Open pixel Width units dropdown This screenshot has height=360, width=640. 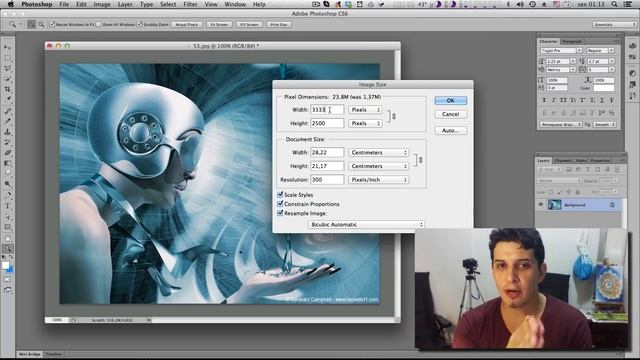click(365, 110)
